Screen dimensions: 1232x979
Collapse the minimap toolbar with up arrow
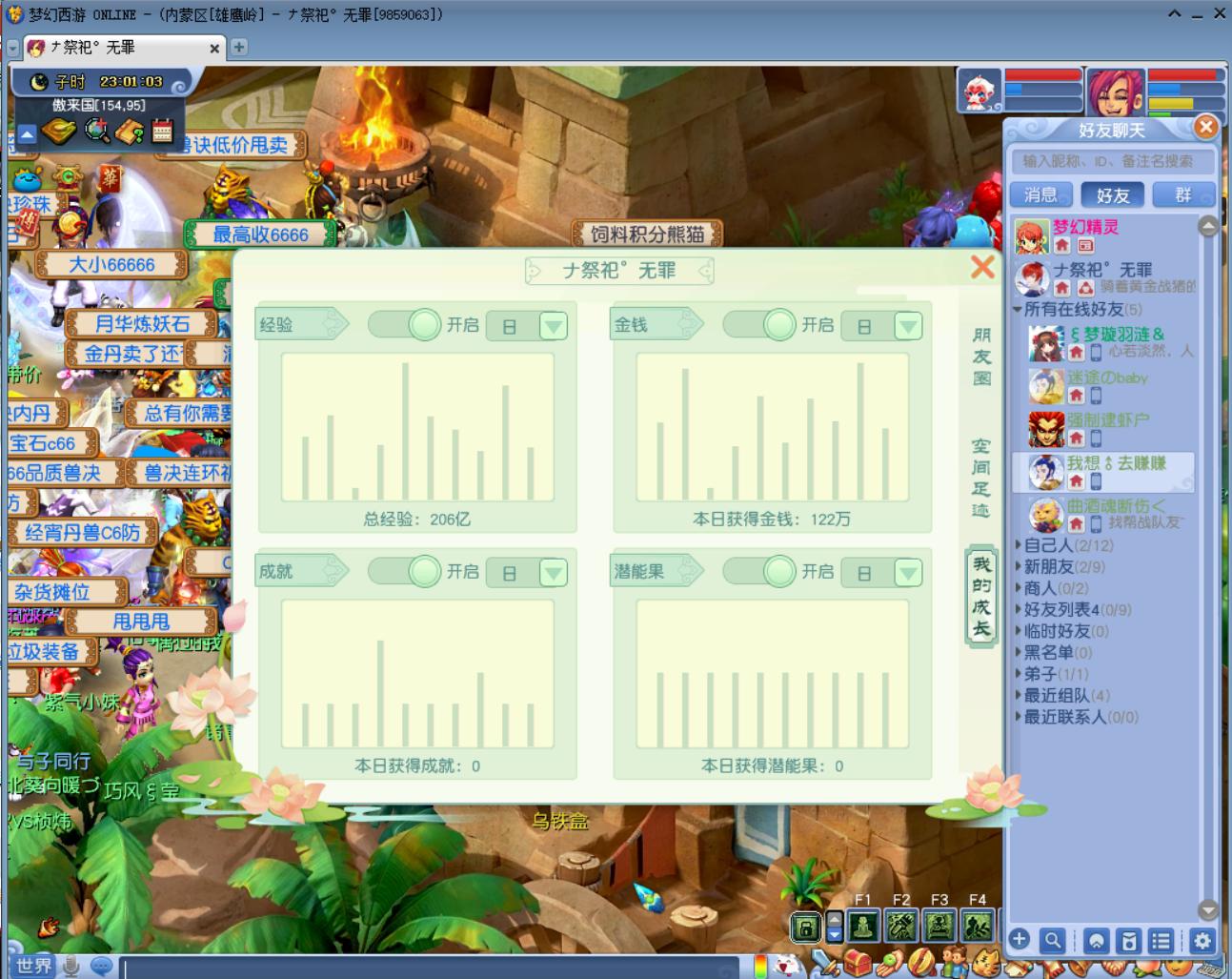(27, 134)
